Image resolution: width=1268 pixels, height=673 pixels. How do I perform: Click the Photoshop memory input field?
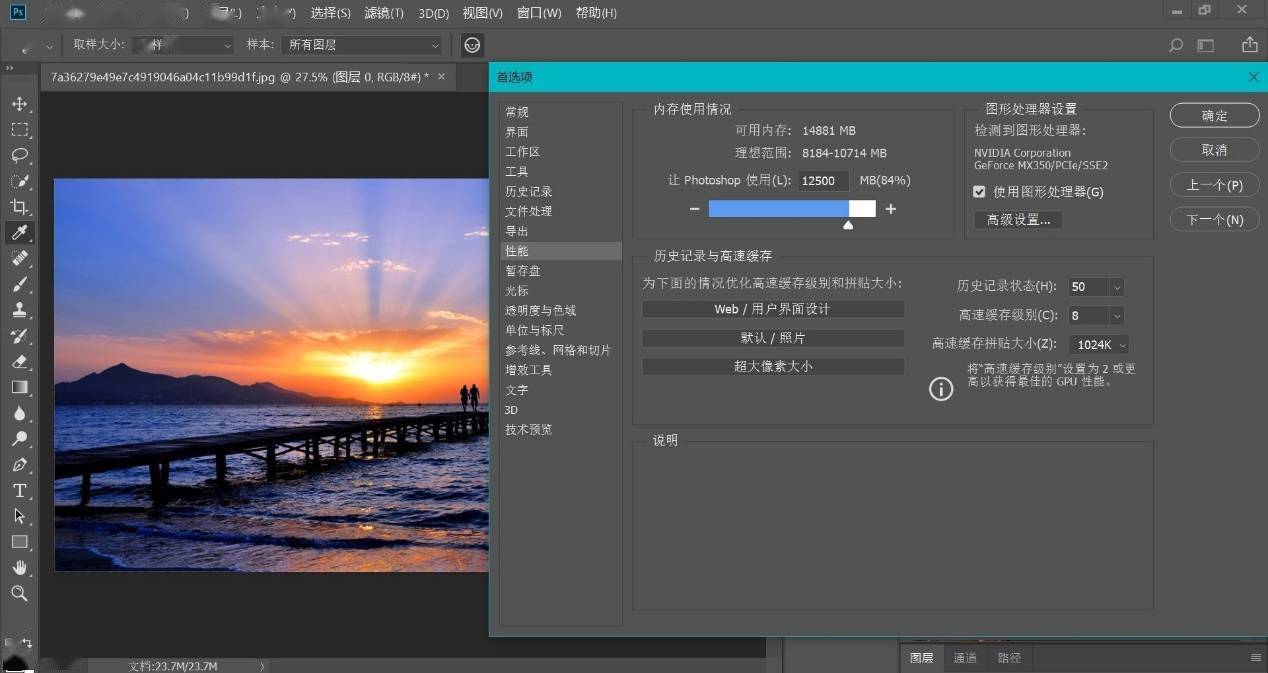[x=823, y=181]
